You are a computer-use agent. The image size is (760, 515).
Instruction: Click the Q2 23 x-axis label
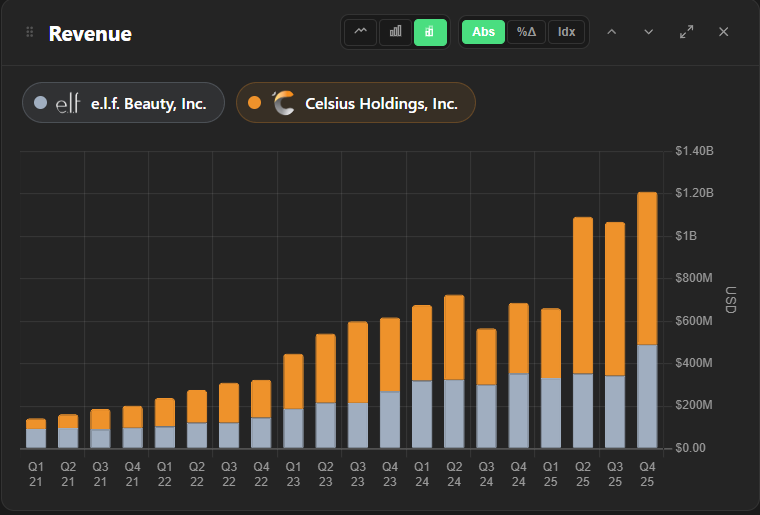pyautogui.click(x=325, y=474)
